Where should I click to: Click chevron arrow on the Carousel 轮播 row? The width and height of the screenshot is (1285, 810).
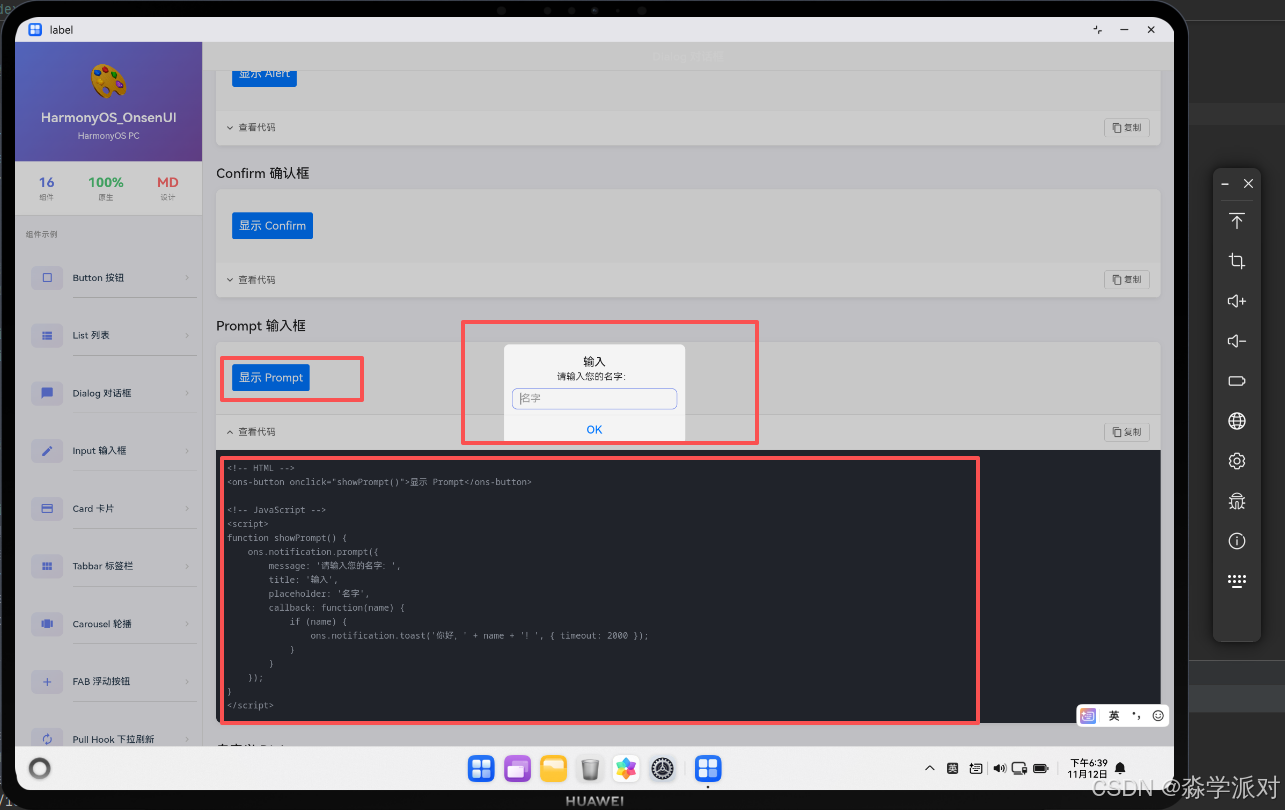187,624
